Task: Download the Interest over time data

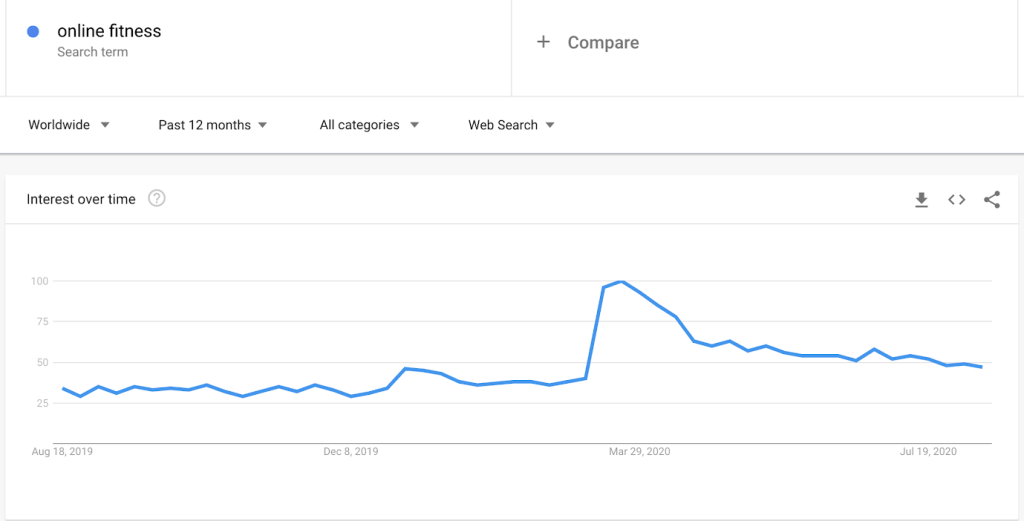Action: tap(921, 200)
